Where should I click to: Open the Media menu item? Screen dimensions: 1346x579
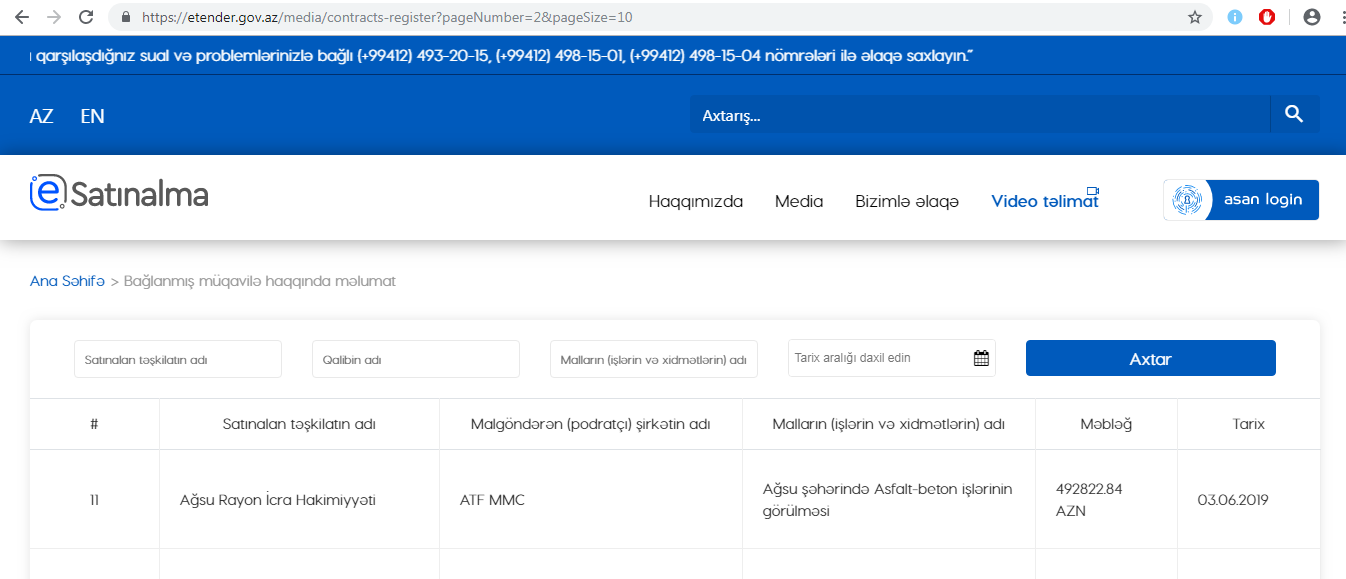point(798,201)
